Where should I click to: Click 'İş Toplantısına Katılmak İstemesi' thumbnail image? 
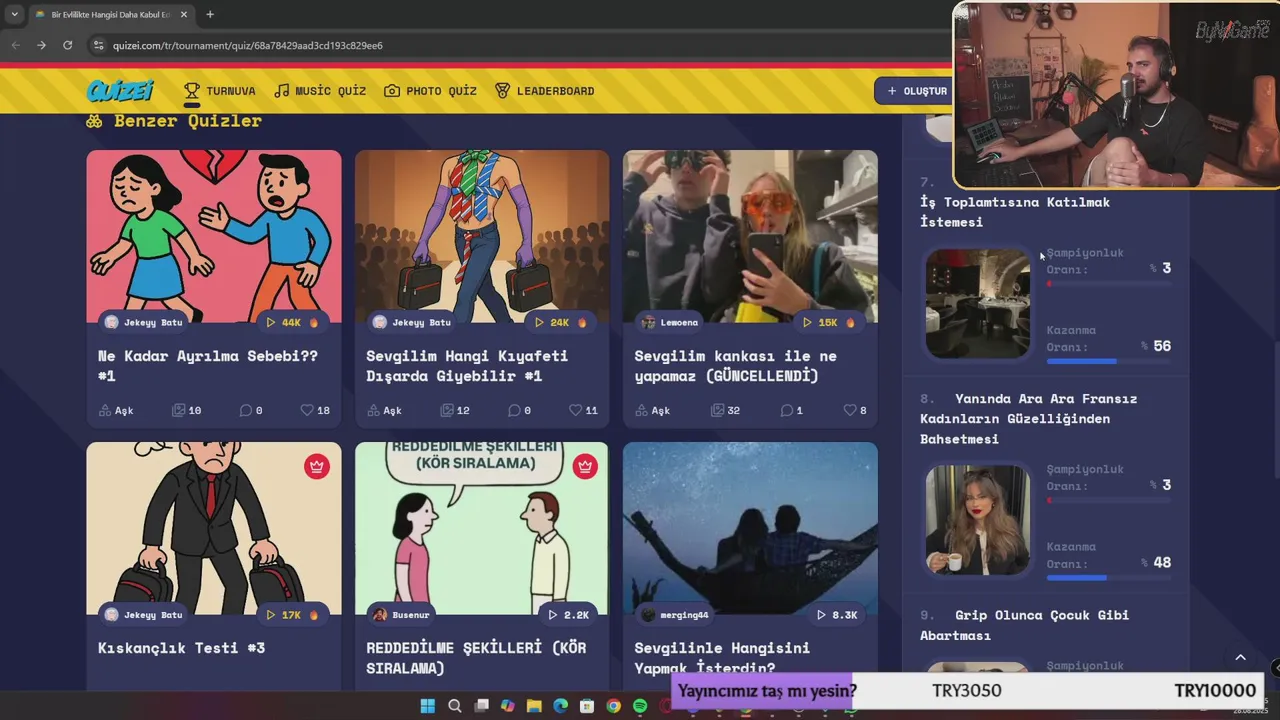coord(977,304)
